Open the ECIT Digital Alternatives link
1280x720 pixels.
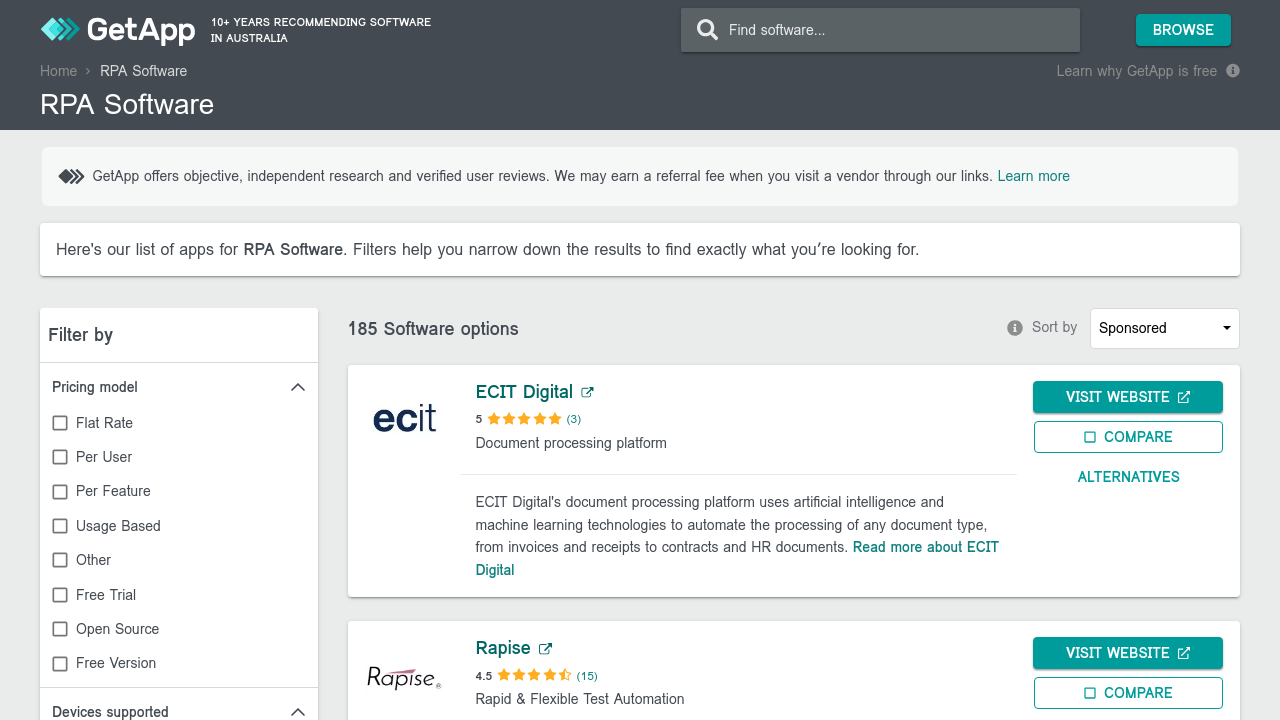tap(1128, 477)
